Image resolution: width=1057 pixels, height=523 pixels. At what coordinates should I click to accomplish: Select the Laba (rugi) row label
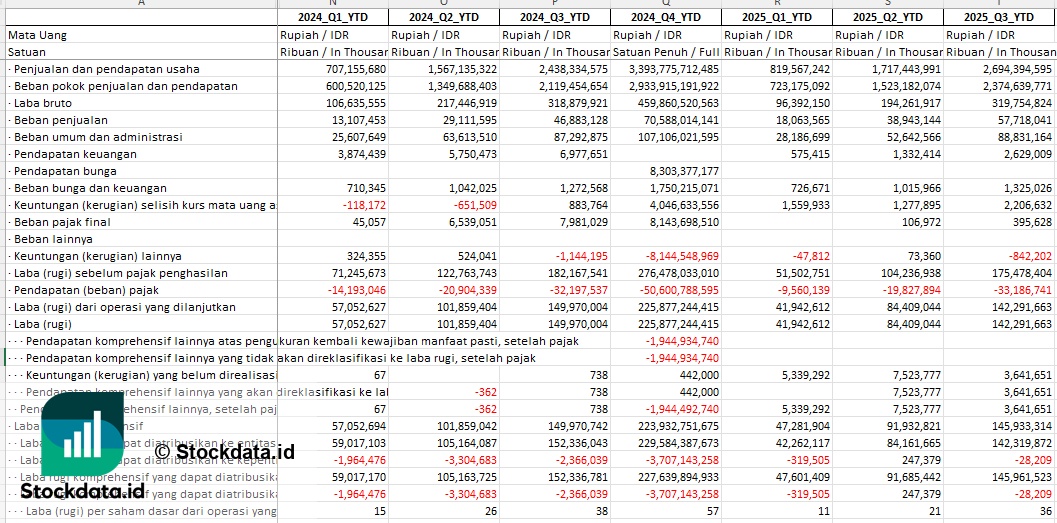pos(42,324)
